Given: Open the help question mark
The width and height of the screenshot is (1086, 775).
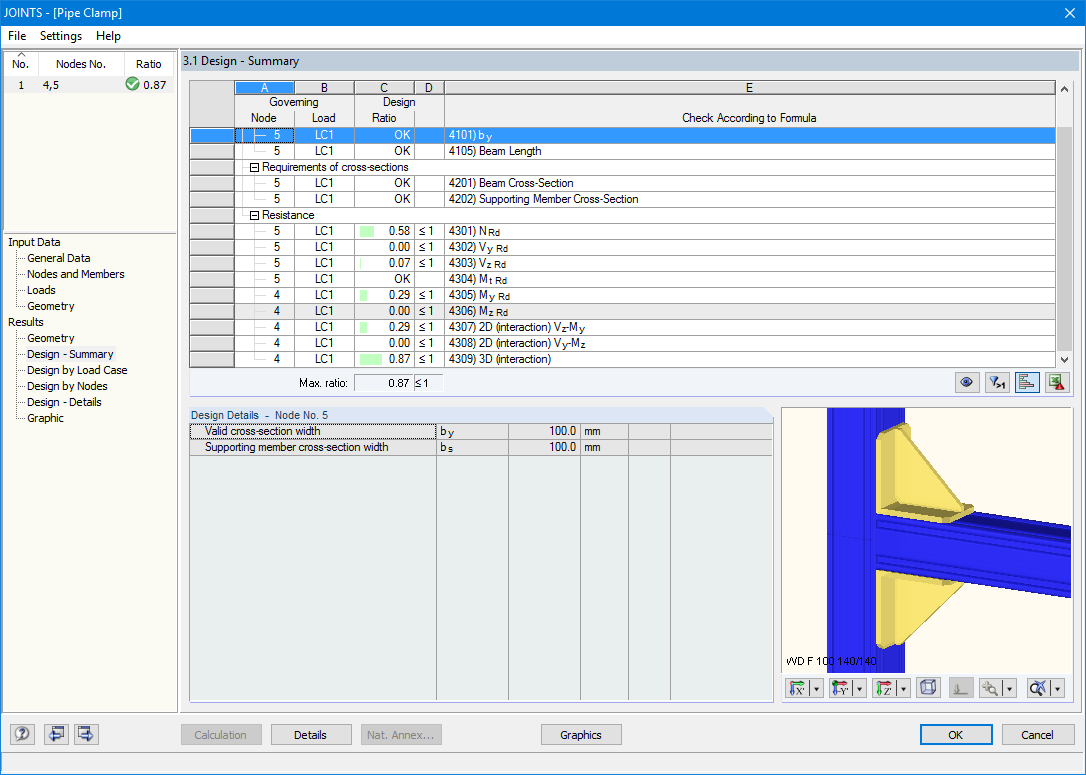Looking at the screenshot, I should 21,734.
